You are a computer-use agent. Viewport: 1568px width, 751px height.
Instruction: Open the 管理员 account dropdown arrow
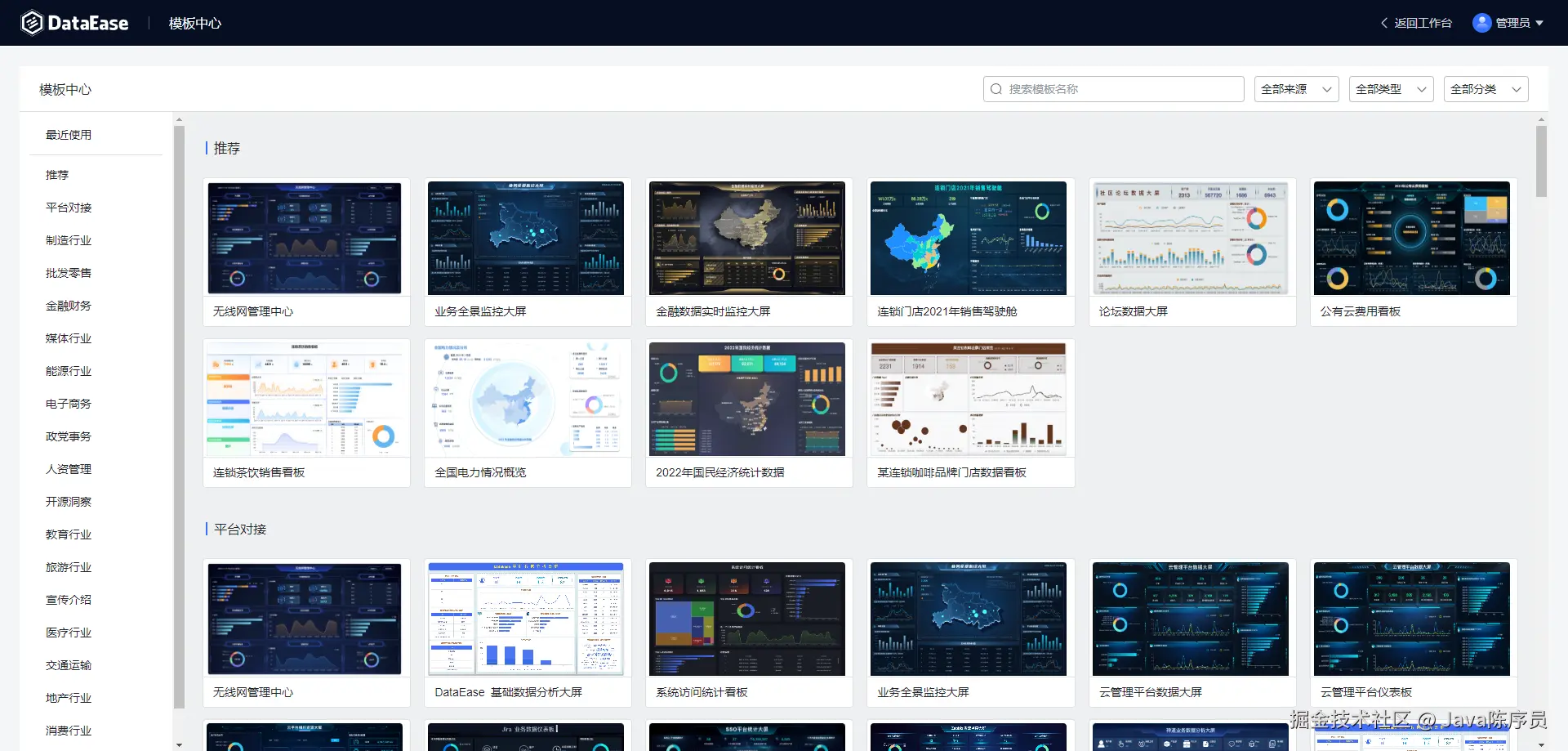coord(1539,23)
